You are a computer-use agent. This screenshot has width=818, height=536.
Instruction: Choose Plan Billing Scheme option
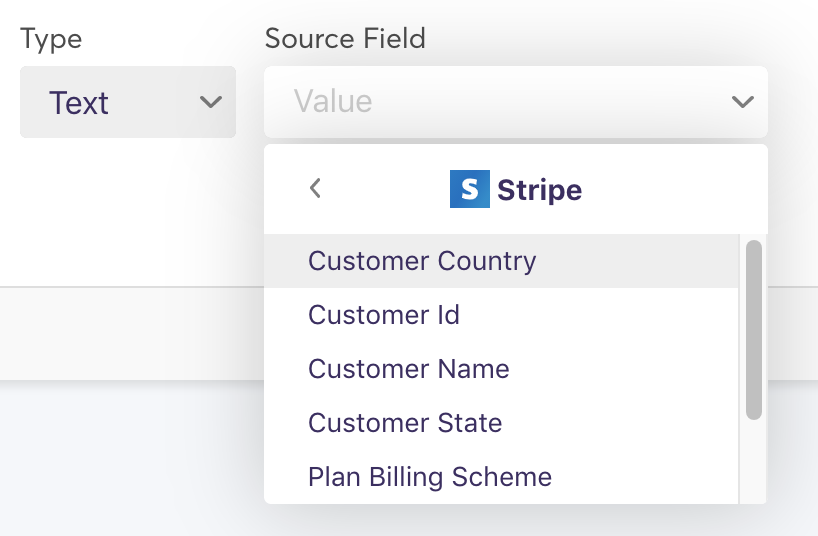tap(430, 477)
